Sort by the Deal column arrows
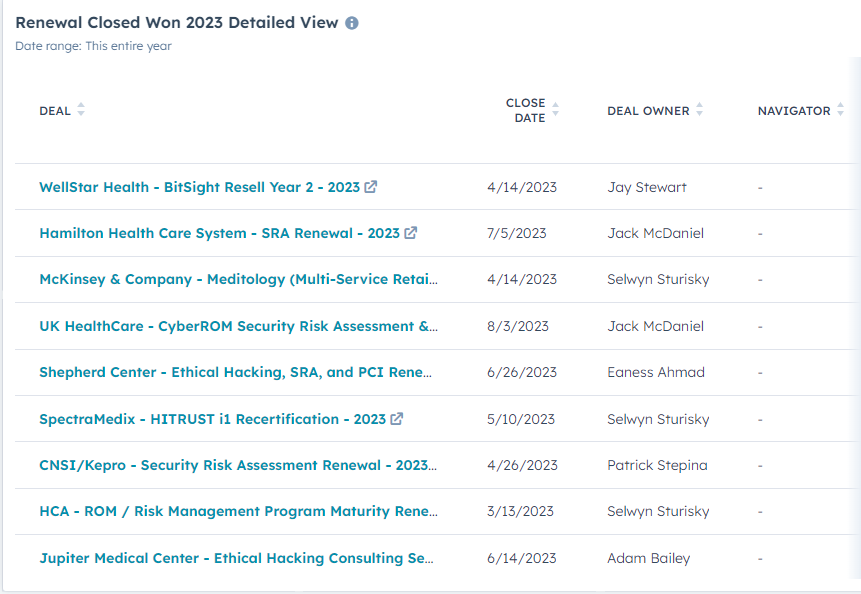The width and height of the screenshot is (861, 594). (x=81, y=110)
